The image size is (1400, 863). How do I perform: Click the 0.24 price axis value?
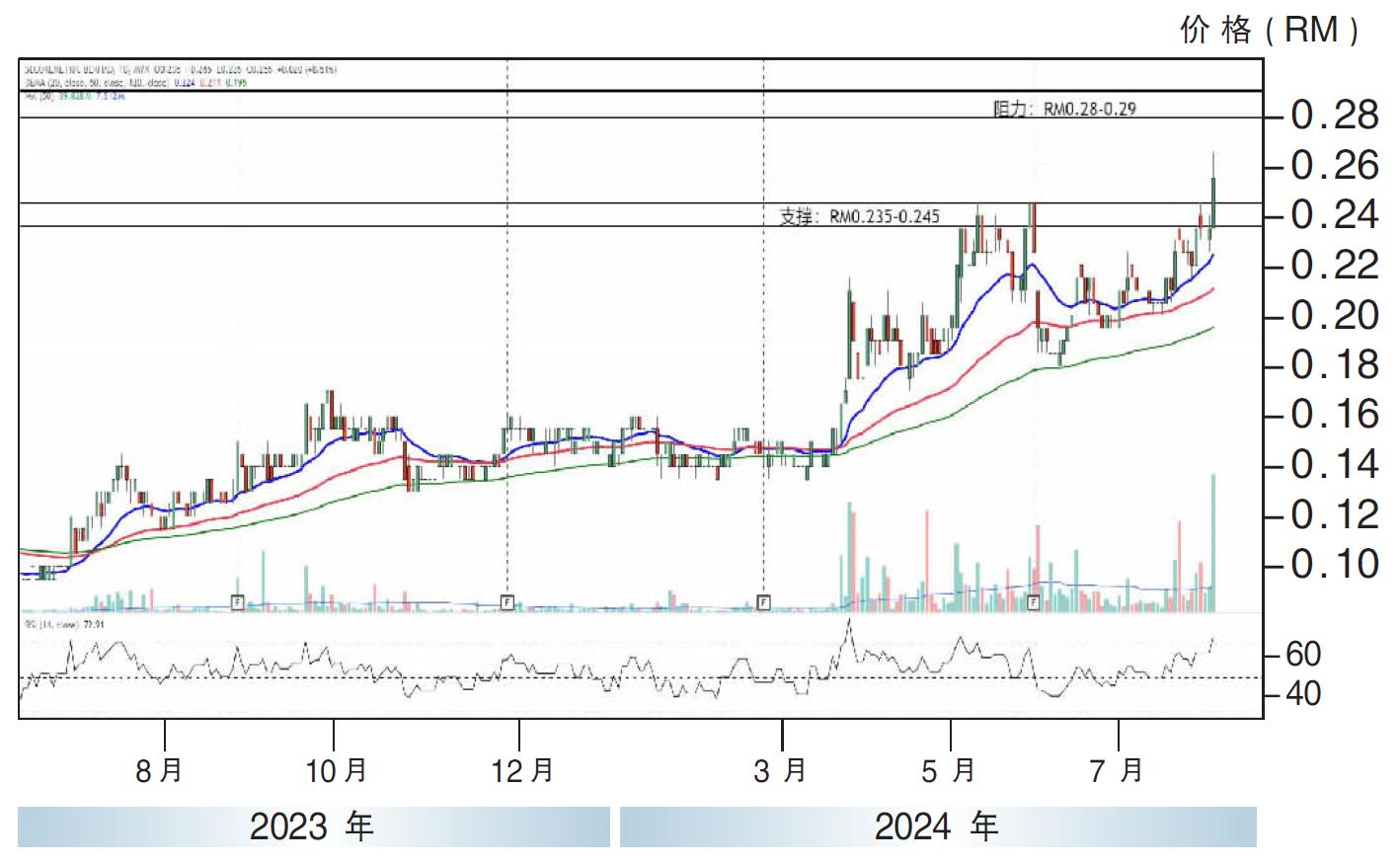(x=1335, y=215)
